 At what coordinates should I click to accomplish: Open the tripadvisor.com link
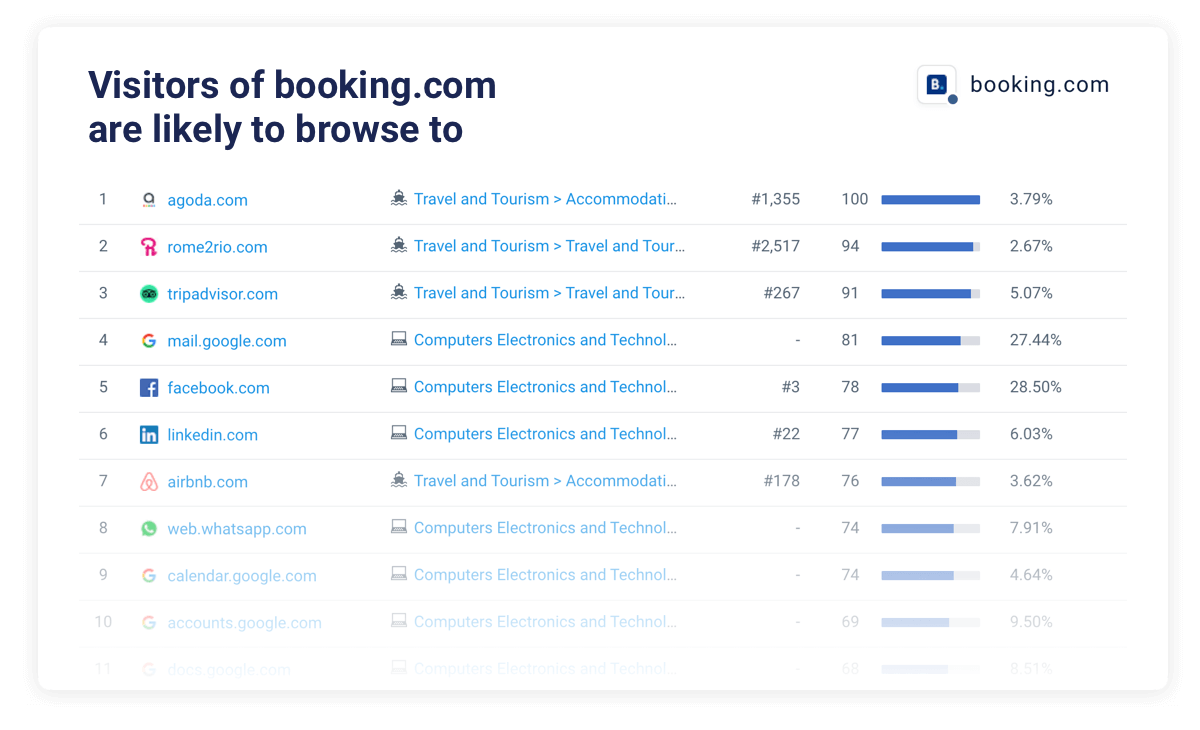click(222, 294)
